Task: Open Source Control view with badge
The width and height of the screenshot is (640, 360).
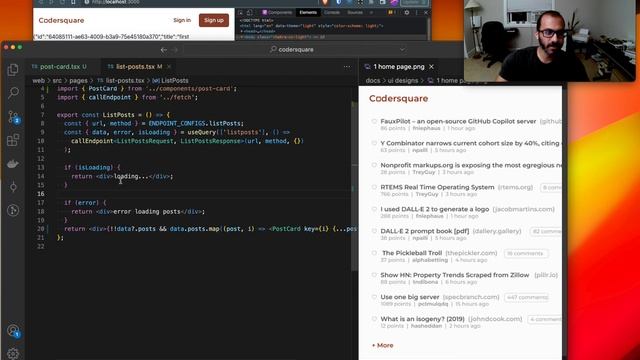Action: pyautogui.click(x=13, y=118)
